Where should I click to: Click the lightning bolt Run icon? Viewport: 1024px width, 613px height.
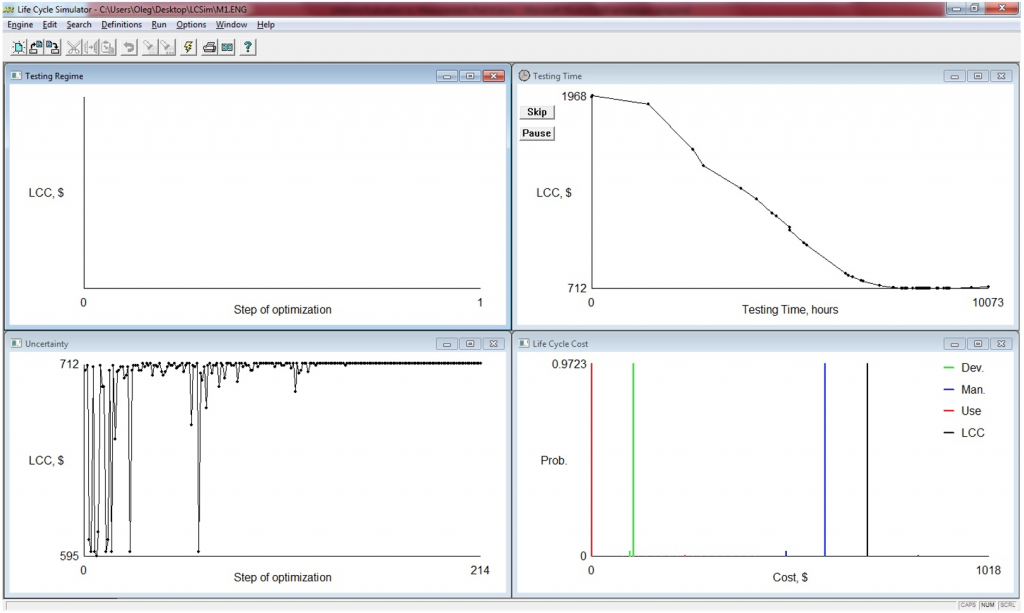(x=189, y=47)
